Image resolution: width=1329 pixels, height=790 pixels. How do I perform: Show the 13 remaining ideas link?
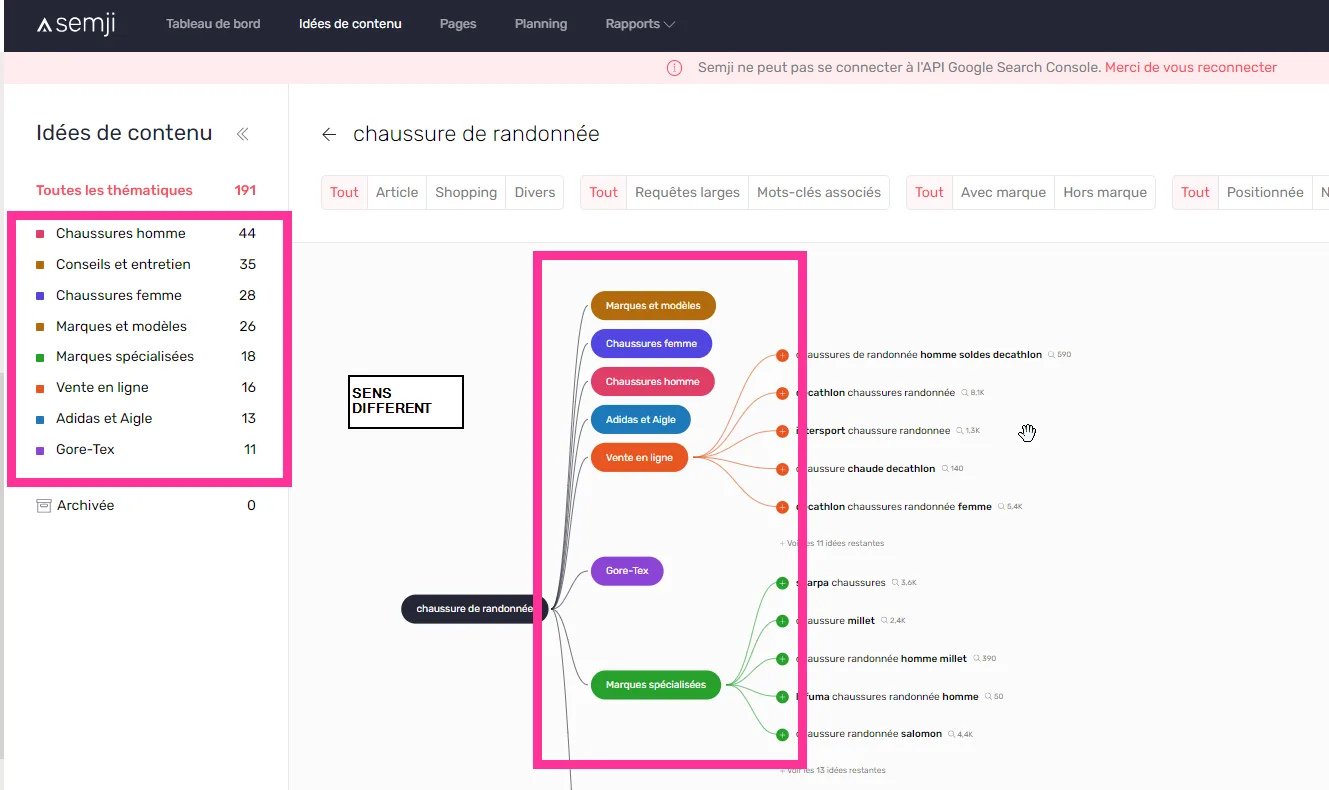click(x=833, y=770)
